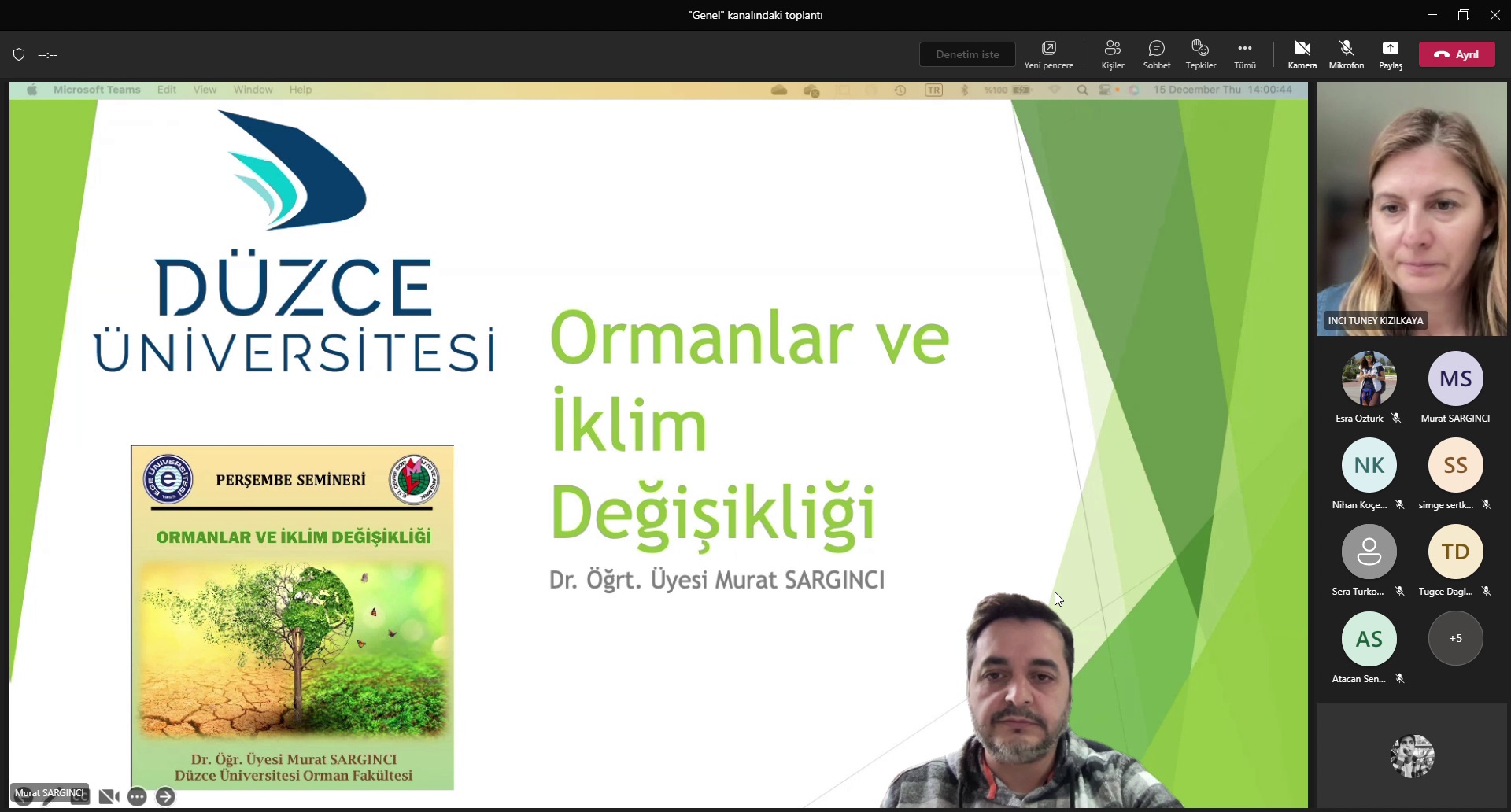Image resolution: width=1511 pixels, height=812 pixels.
Task: Toggle the Kamera on
Action: pos(1302,54)
